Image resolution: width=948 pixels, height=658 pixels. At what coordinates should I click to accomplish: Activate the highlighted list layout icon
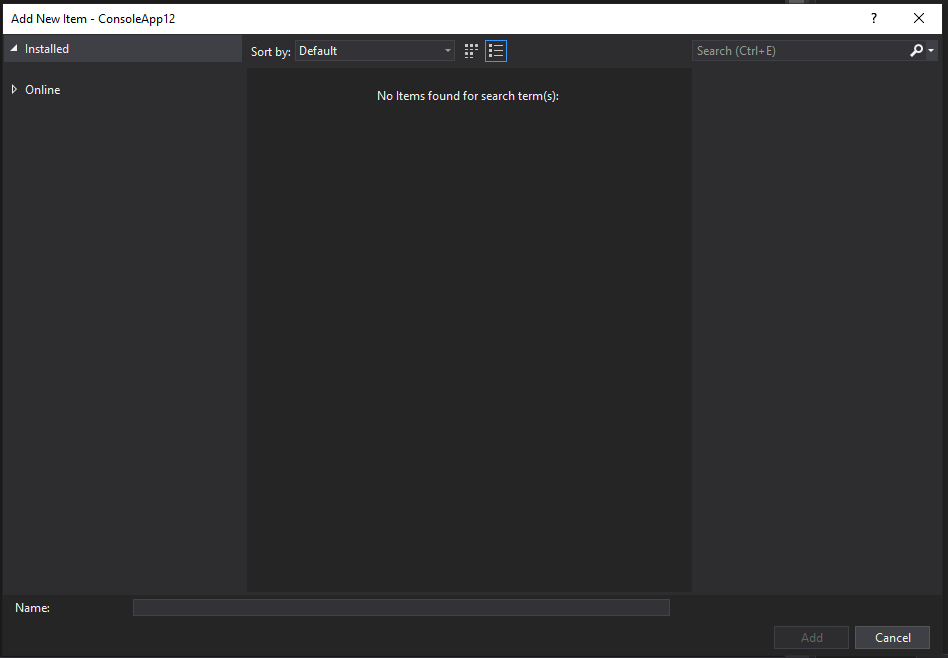(x=495, y=50)
